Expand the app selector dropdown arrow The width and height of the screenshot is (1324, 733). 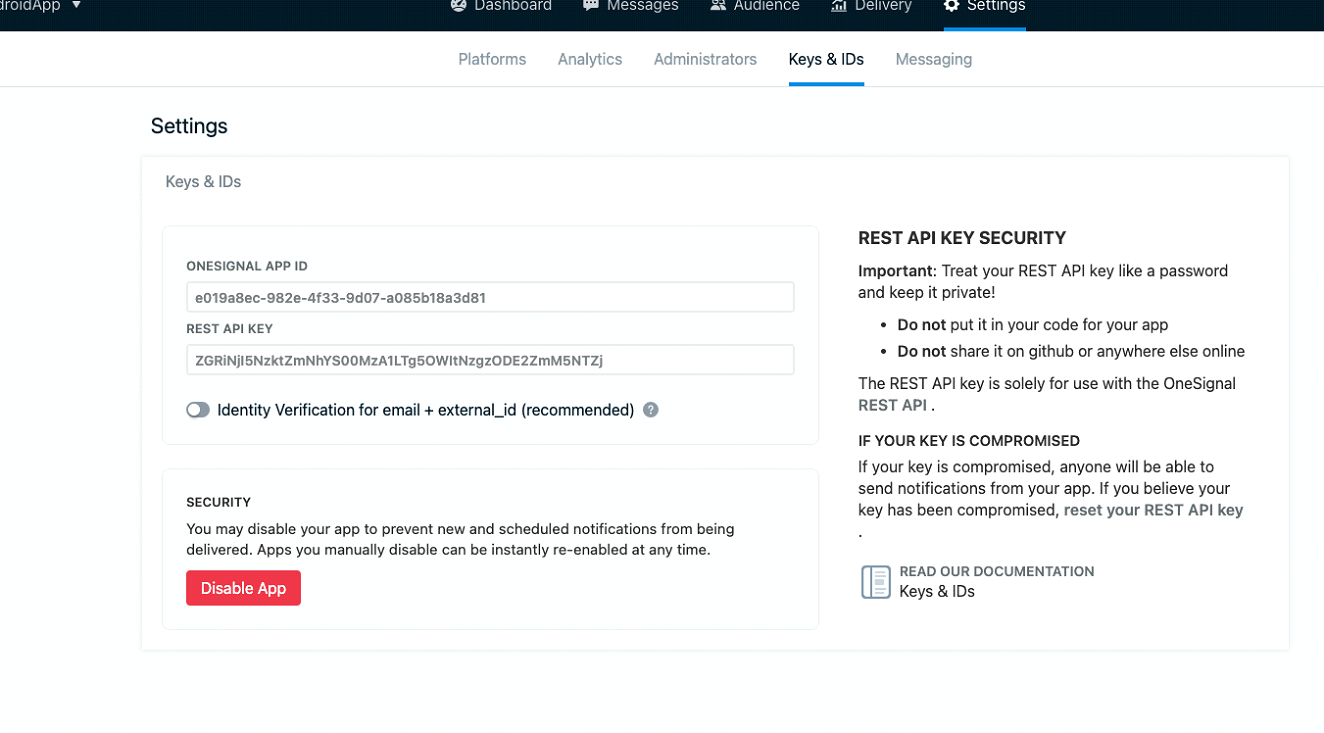click(76, 6)
